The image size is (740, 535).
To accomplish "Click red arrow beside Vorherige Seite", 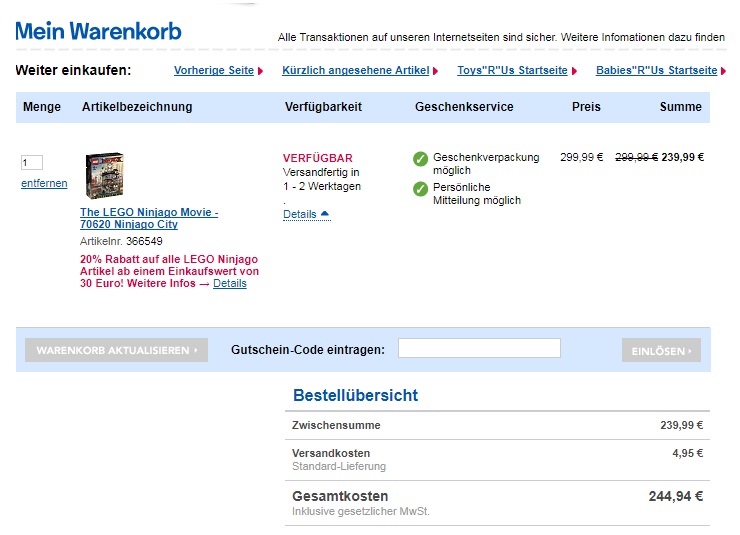I will [261, 71].
